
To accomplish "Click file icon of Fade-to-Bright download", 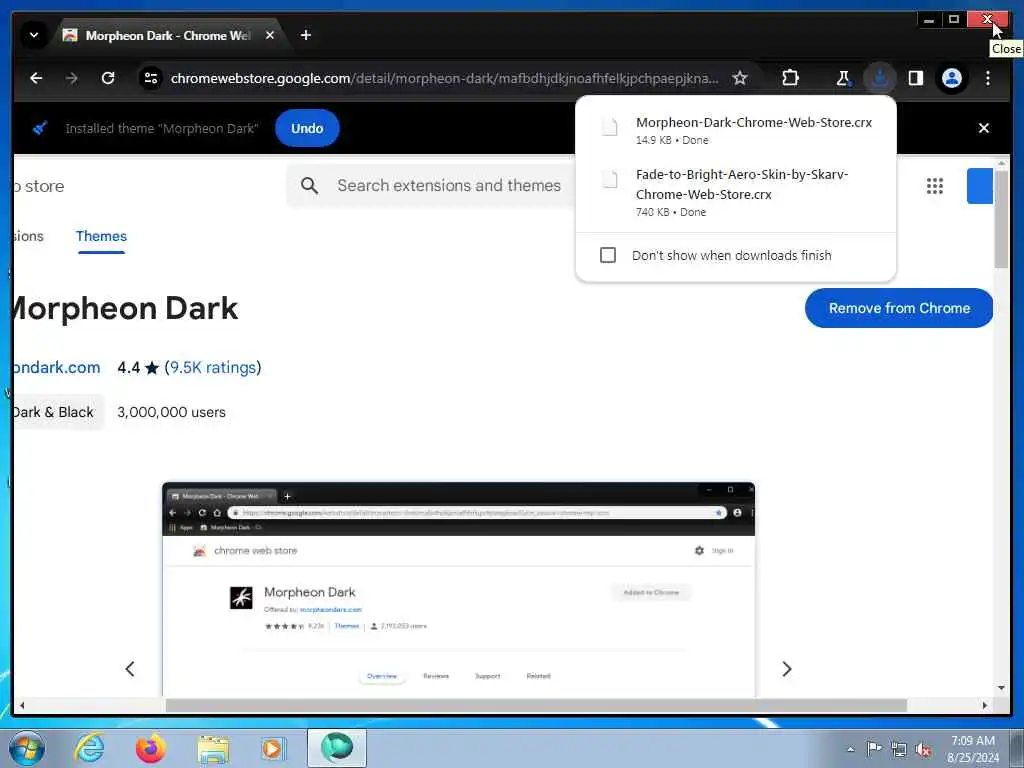I will (609, 179).
